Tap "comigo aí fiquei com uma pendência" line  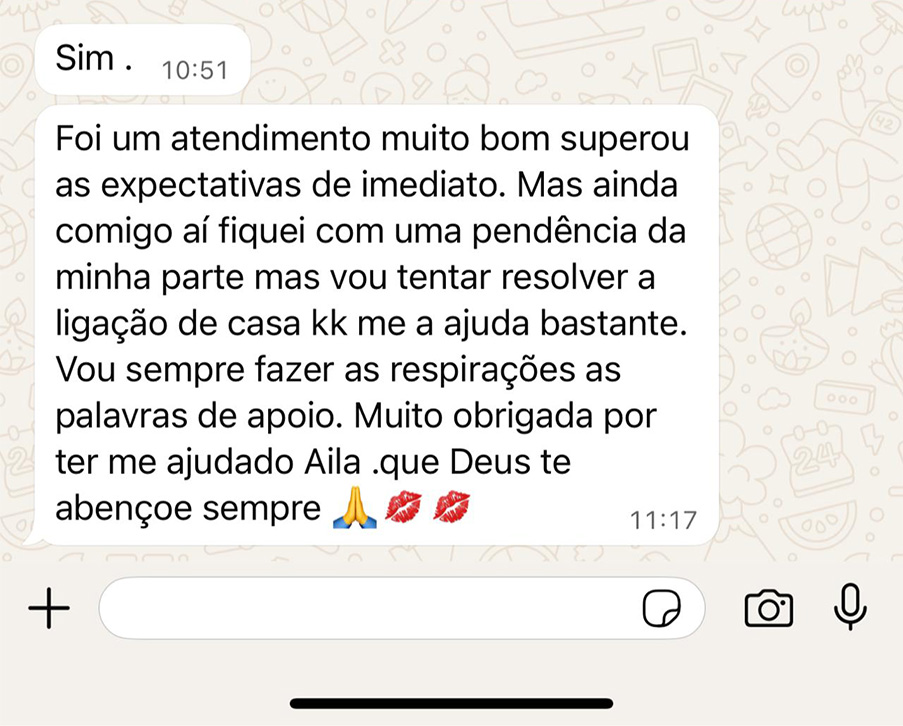[x=345, y=232]
